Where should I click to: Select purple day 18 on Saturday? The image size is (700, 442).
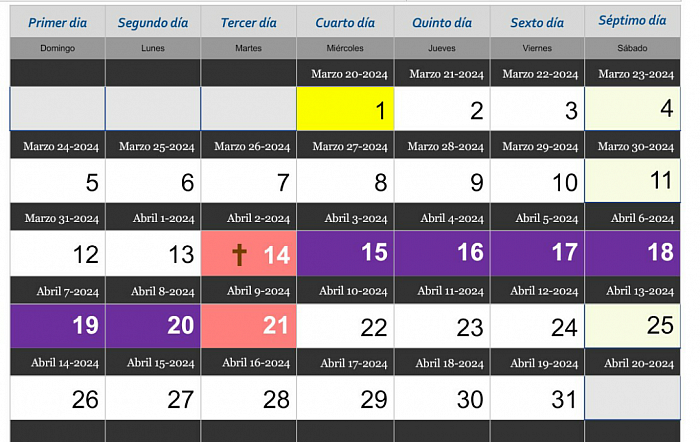point(633,253)
